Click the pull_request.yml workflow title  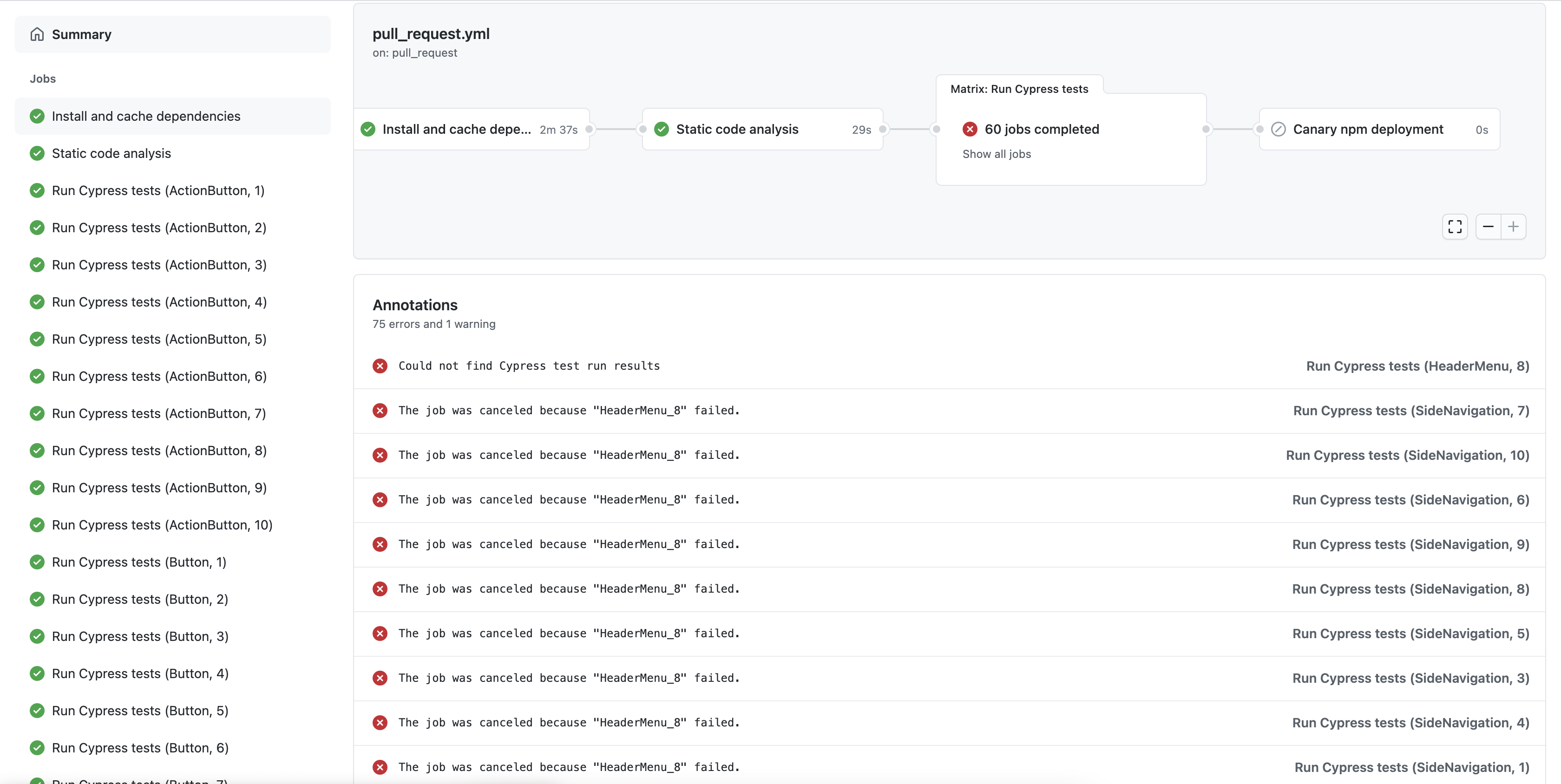(x=431, y=34)
